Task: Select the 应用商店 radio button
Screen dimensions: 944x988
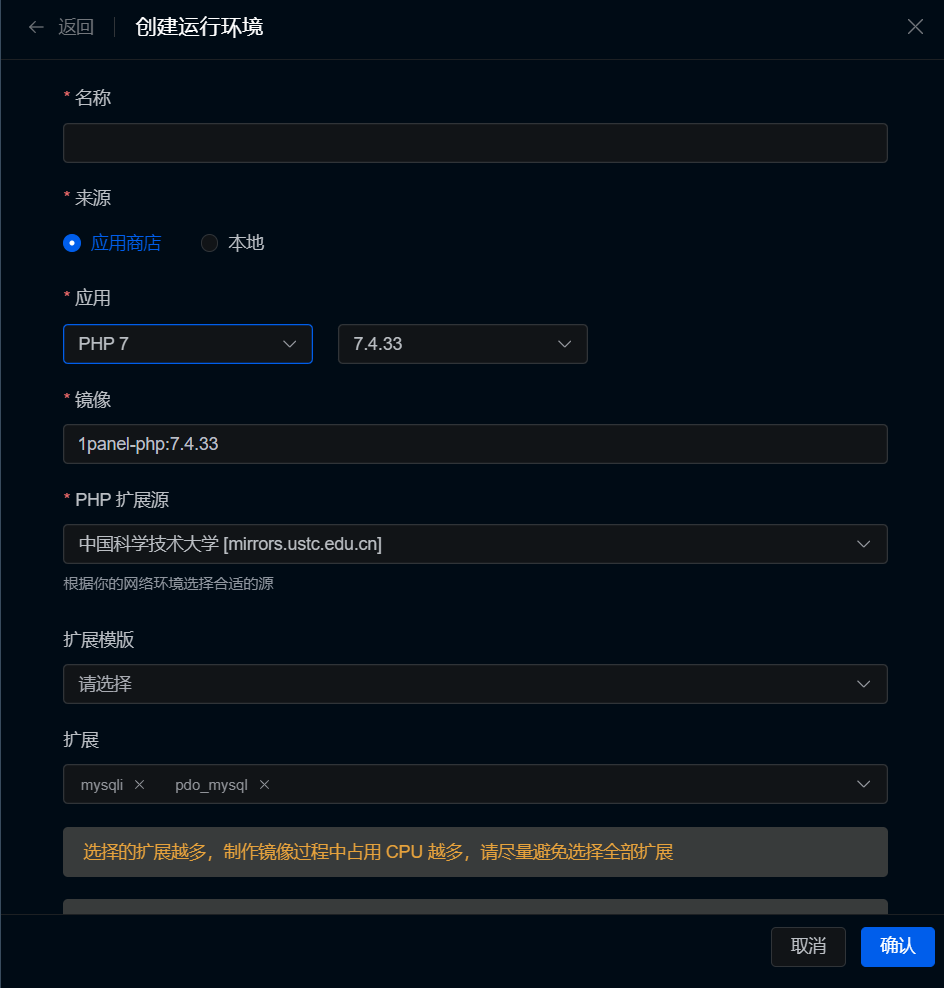Action: coord(72,243)
